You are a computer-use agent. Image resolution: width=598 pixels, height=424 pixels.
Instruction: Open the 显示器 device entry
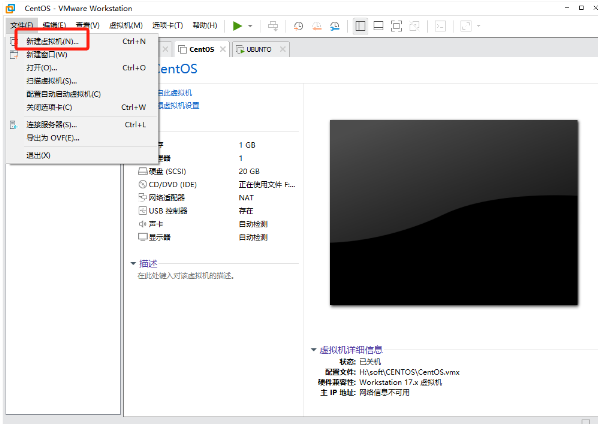coord(159,237)
